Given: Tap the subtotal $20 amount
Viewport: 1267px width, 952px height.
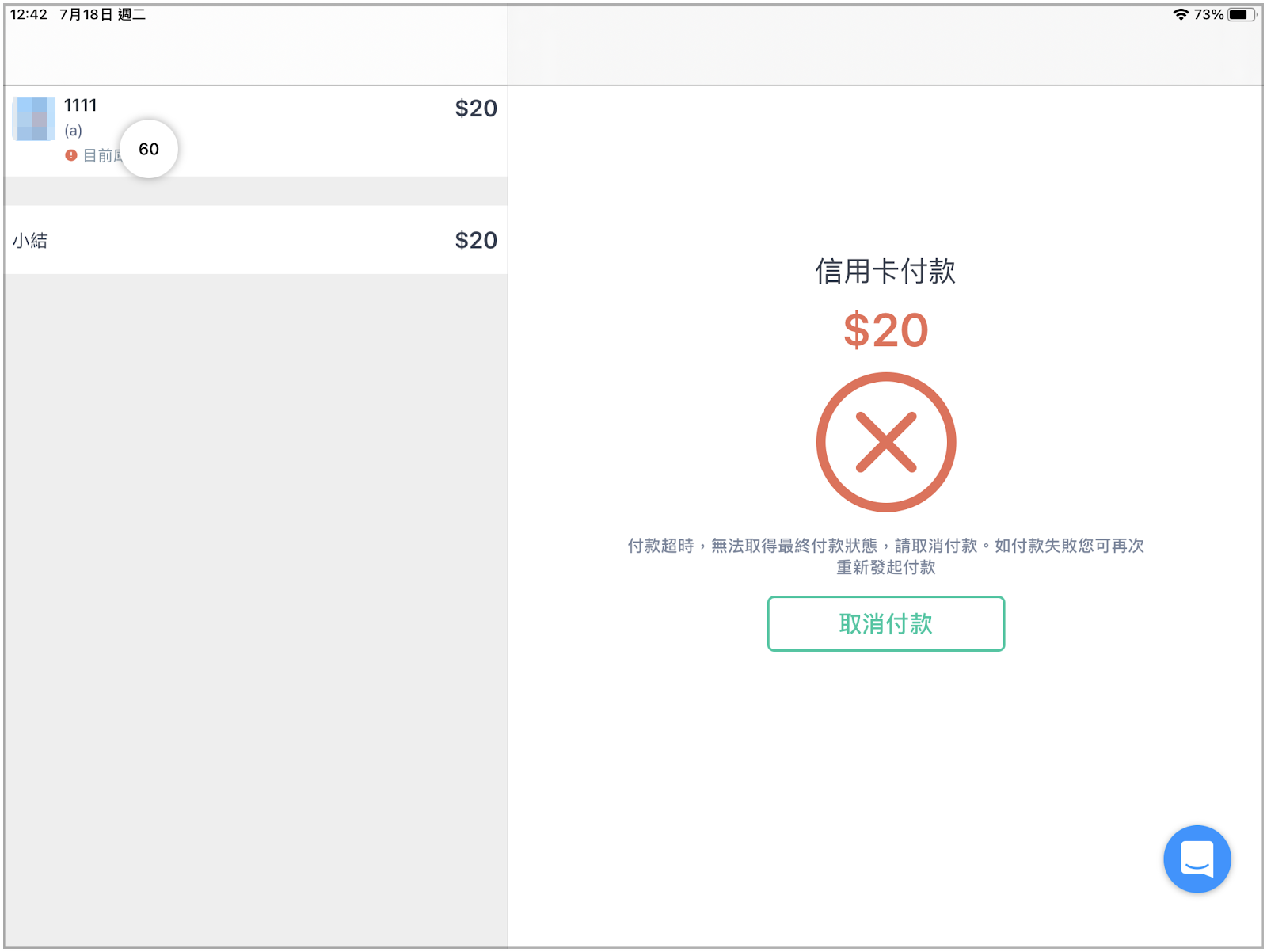Looking at the screenshot, I should coord(476,240).
